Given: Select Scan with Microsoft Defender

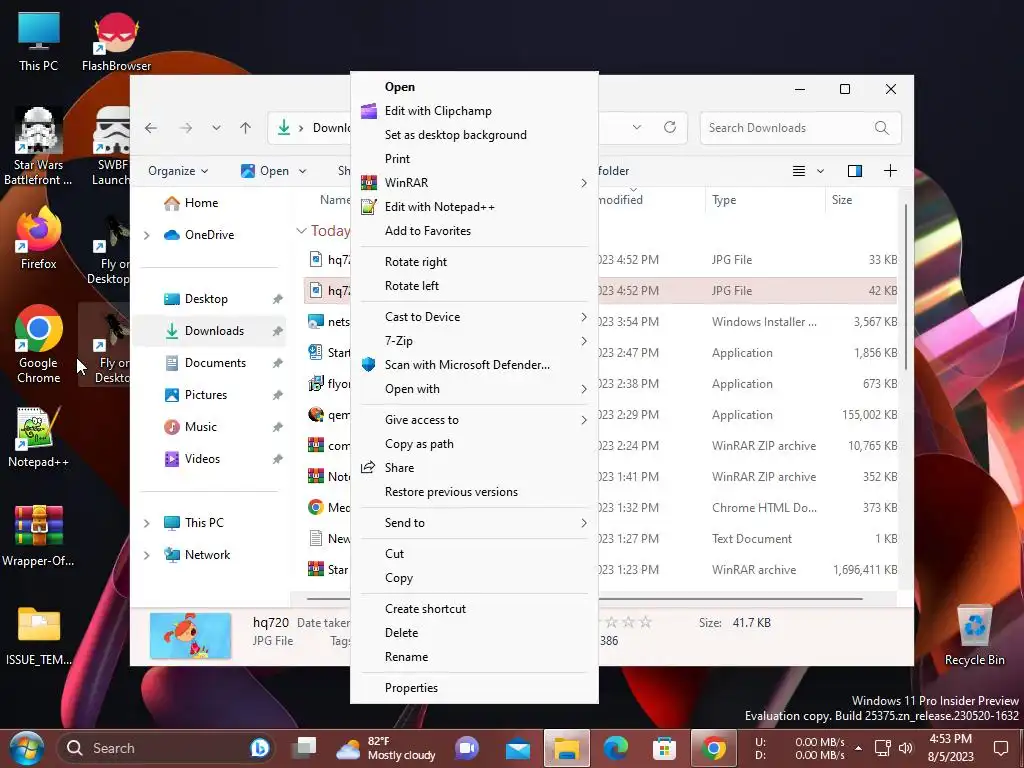Looking at the screenshot, I should 475,365.
